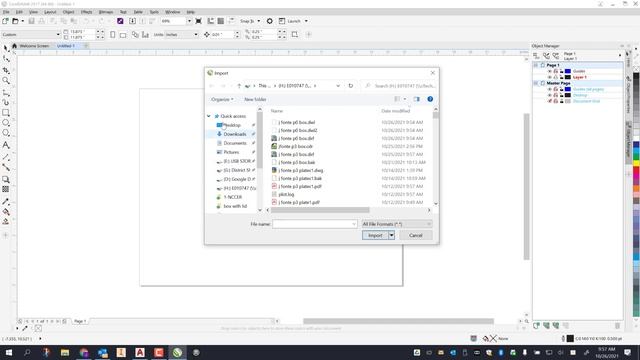
Task: Click Layer Manager View icon in Object Manager
Action: point(556,56)
